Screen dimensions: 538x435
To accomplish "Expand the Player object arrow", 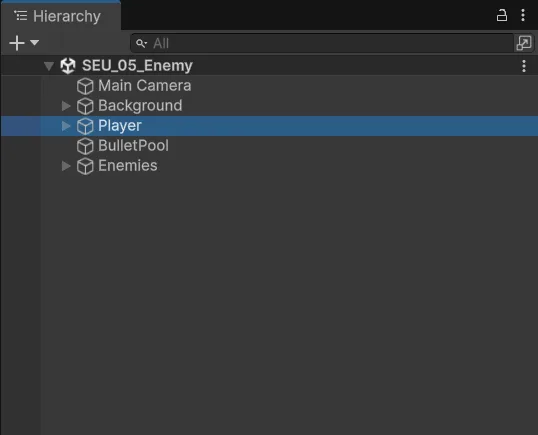I will [66, 126].
